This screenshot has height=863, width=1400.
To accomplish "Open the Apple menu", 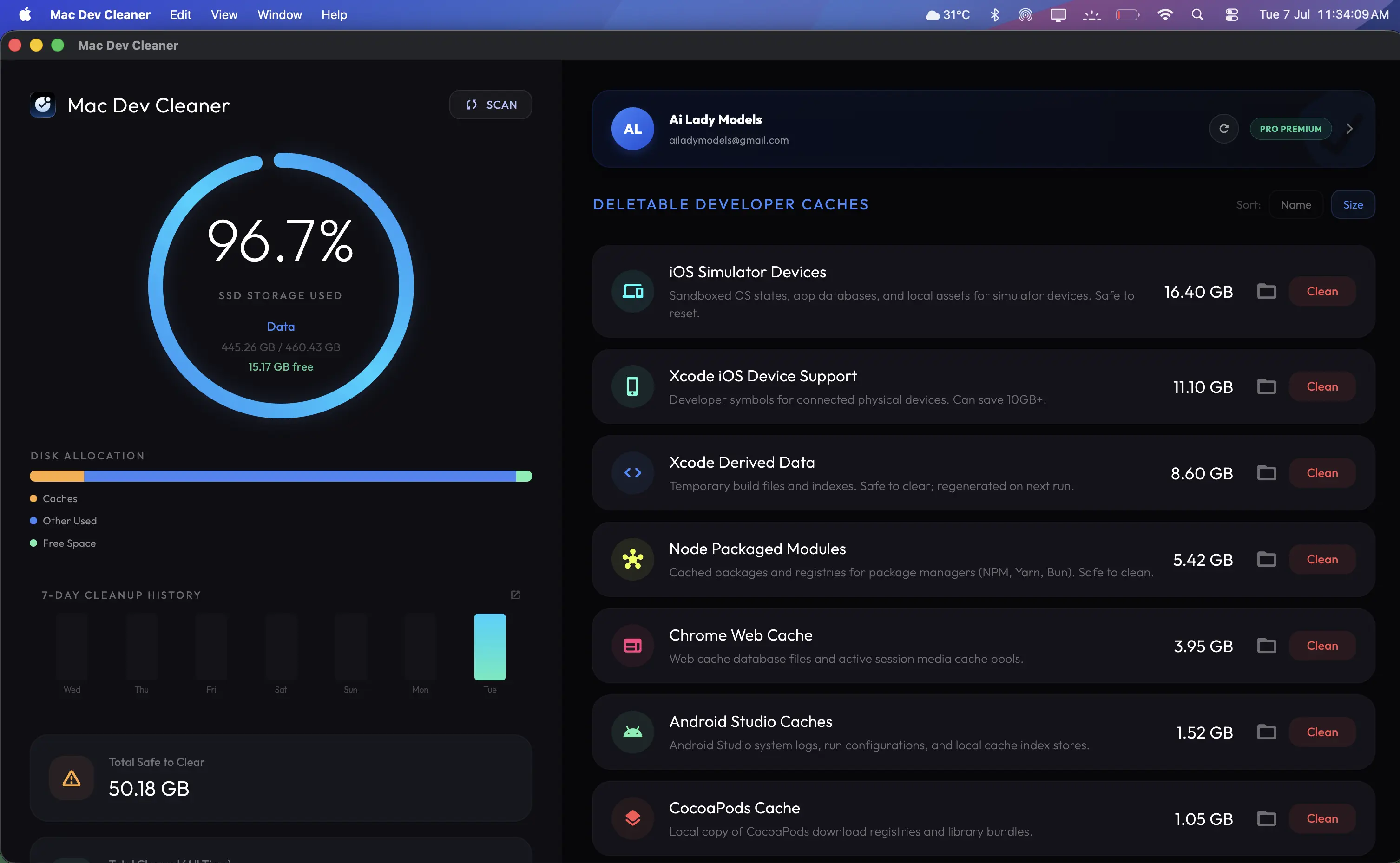I will (x=25, y=14).
